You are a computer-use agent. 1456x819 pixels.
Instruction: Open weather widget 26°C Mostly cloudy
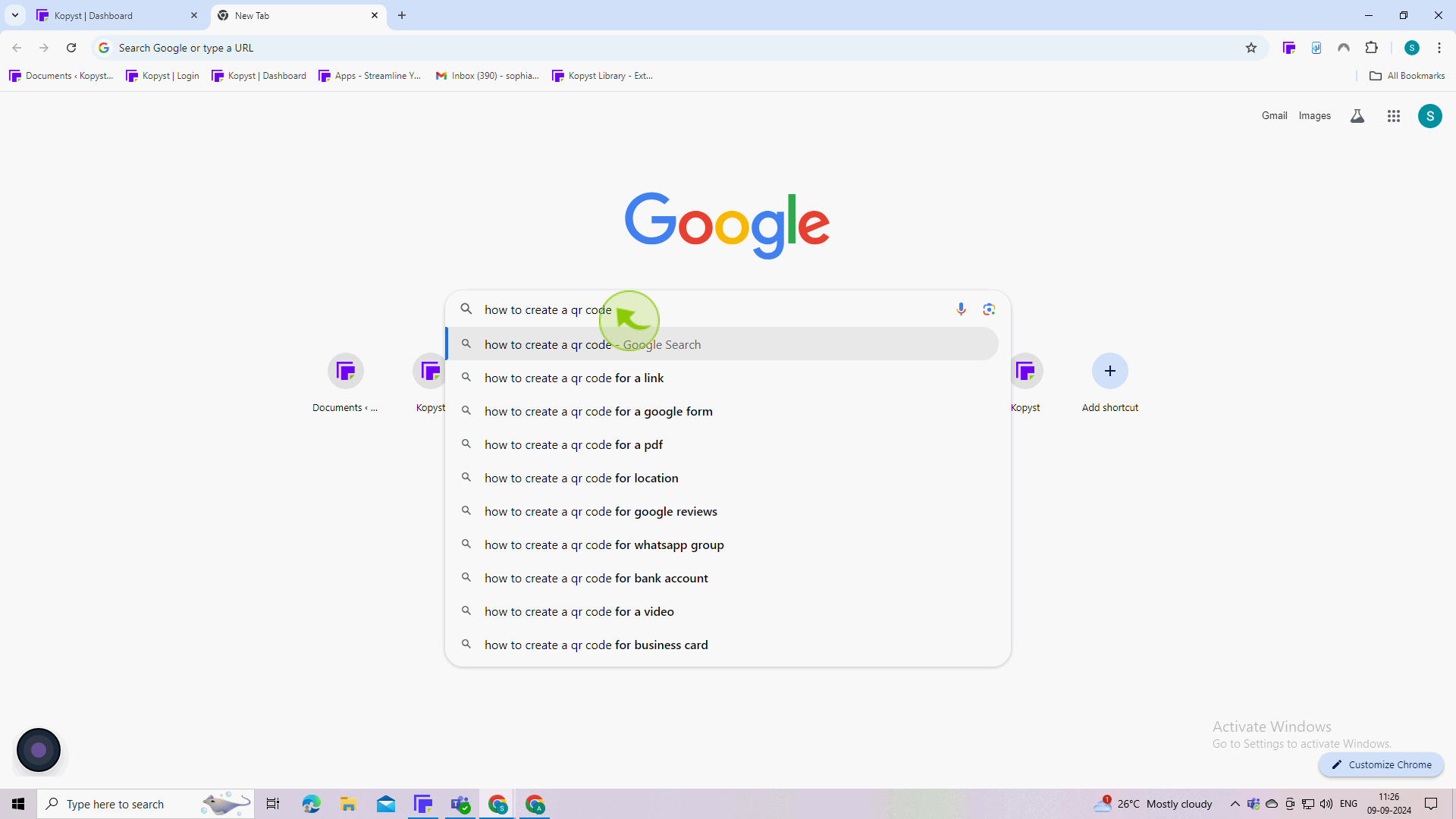pyautogui.click(x=1153, y=804)
